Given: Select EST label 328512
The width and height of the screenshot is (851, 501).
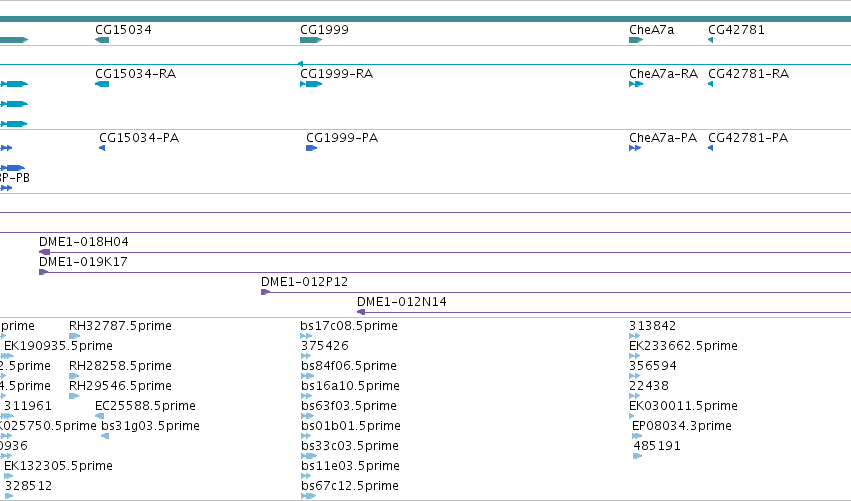Looking at the screenshot, I should pyautogui.click(x=28, y=486).
